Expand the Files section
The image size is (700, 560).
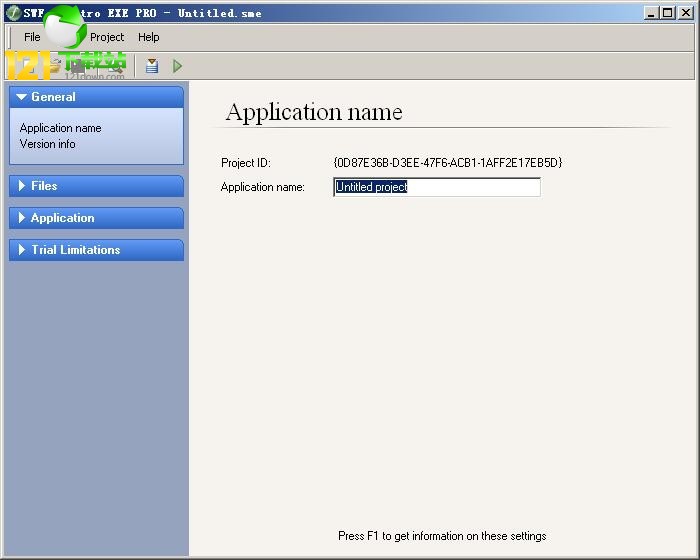pos(96,186)
